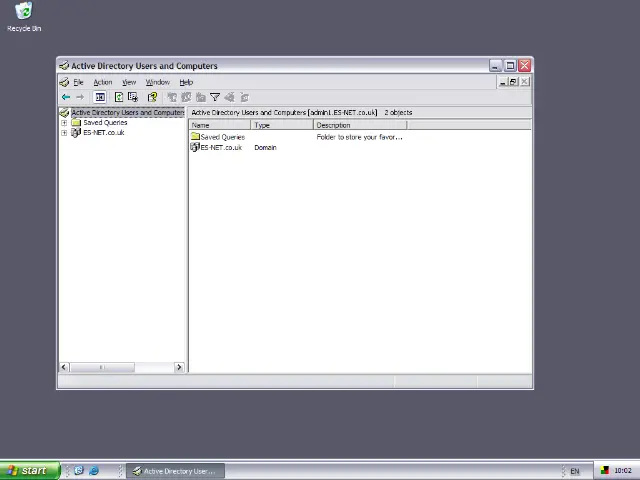Viewport: 640px width, 480px height.
Task: Click the Filter options funnel icon
Action: (x=215, y=97)
